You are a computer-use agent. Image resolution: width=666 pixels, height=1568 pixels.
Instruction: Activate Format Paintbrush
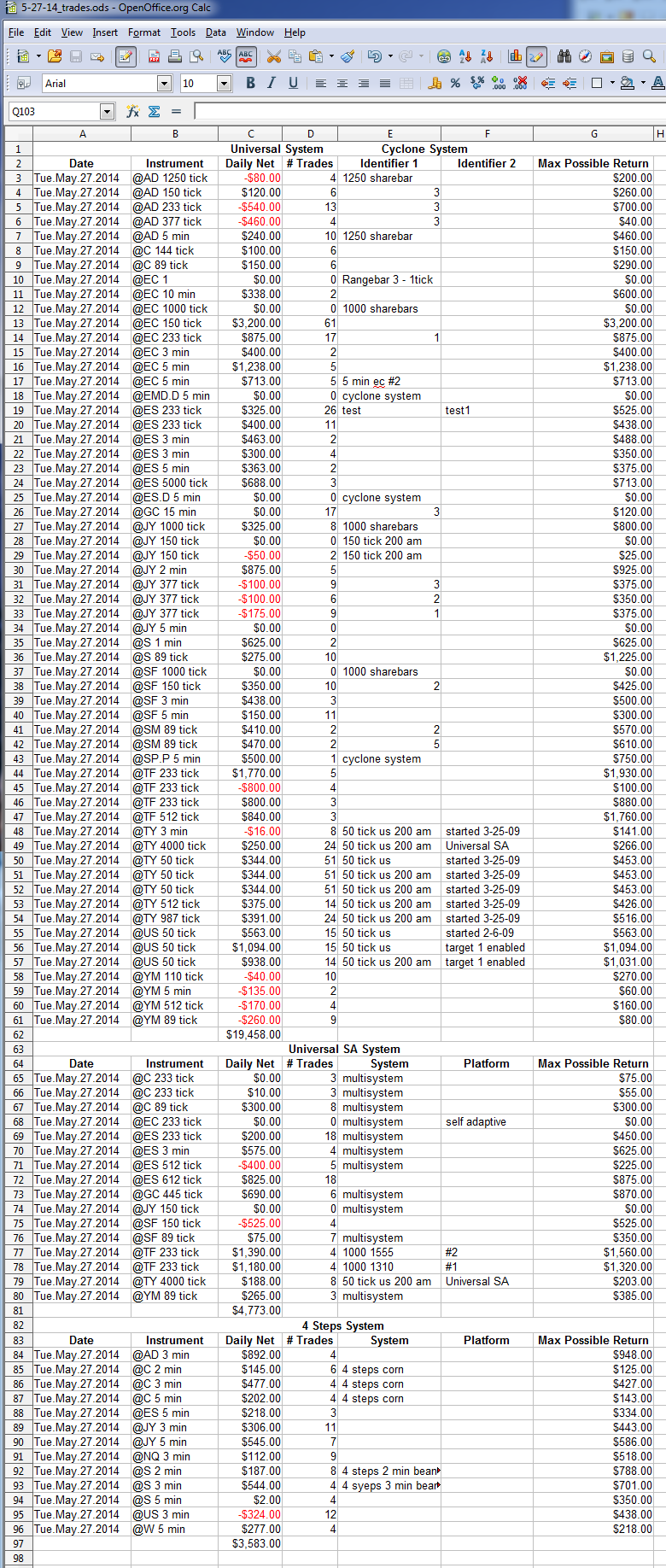click(x=348, y=56)
